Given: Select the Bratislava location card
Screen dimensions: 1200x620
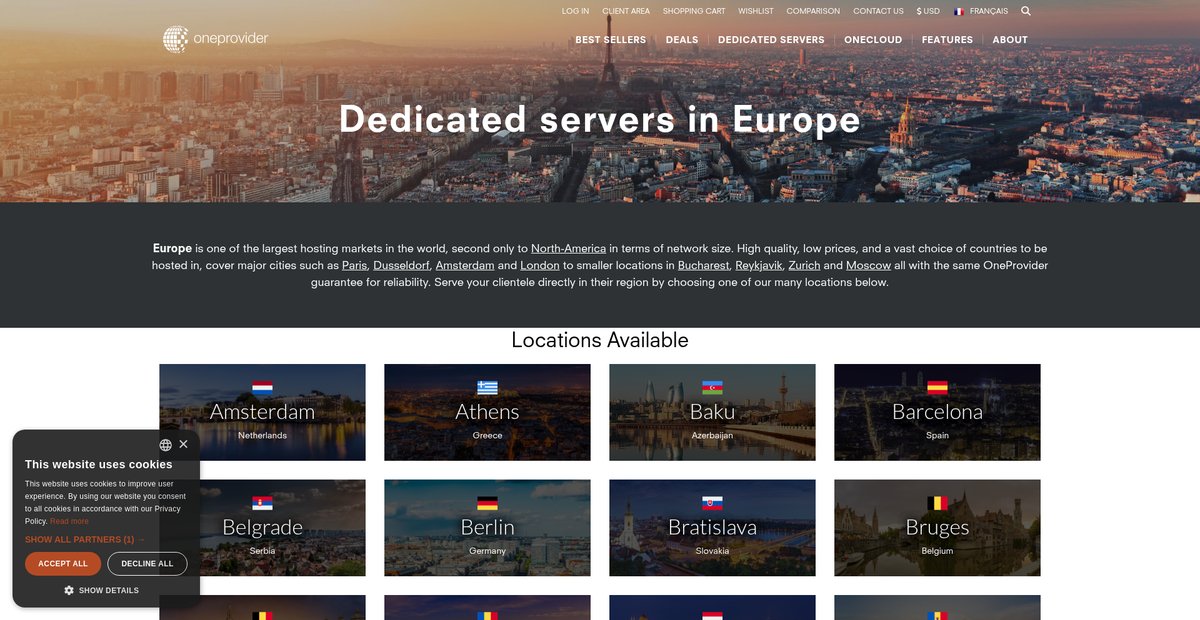Looking at the screenshot, I should pos(712,528).
